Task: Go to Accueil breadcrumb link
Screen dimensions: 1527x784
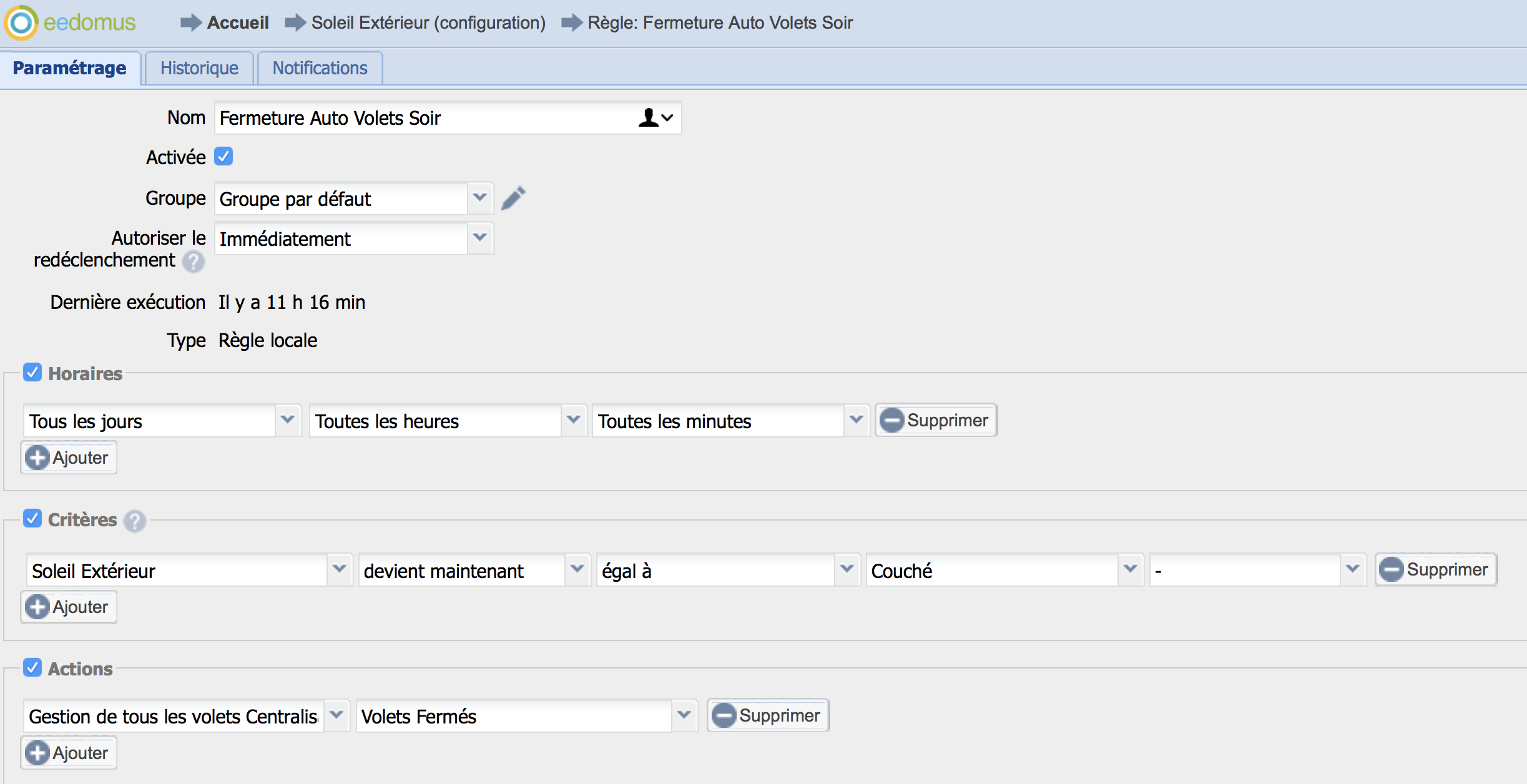Action: pyautogui.click(x=238, y=23)
